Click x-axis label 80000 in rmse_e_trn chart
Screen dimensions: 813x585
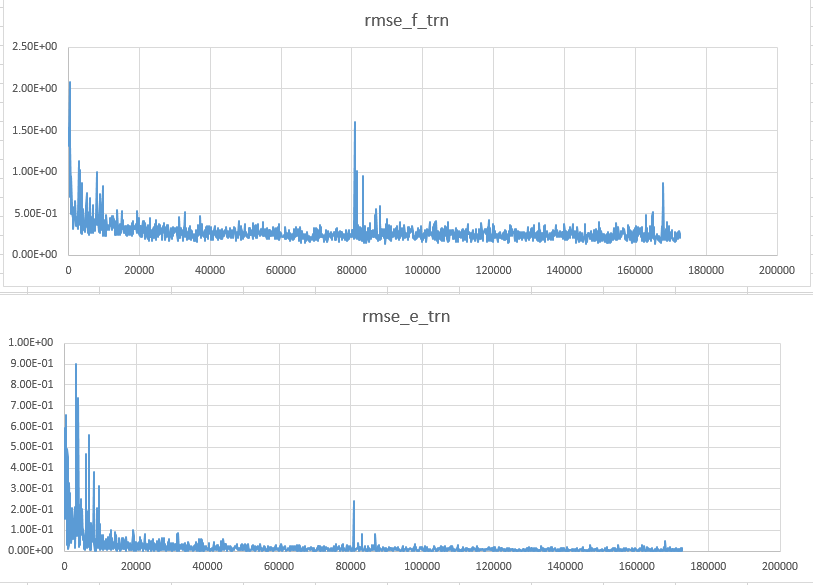(x=351, y=566)
